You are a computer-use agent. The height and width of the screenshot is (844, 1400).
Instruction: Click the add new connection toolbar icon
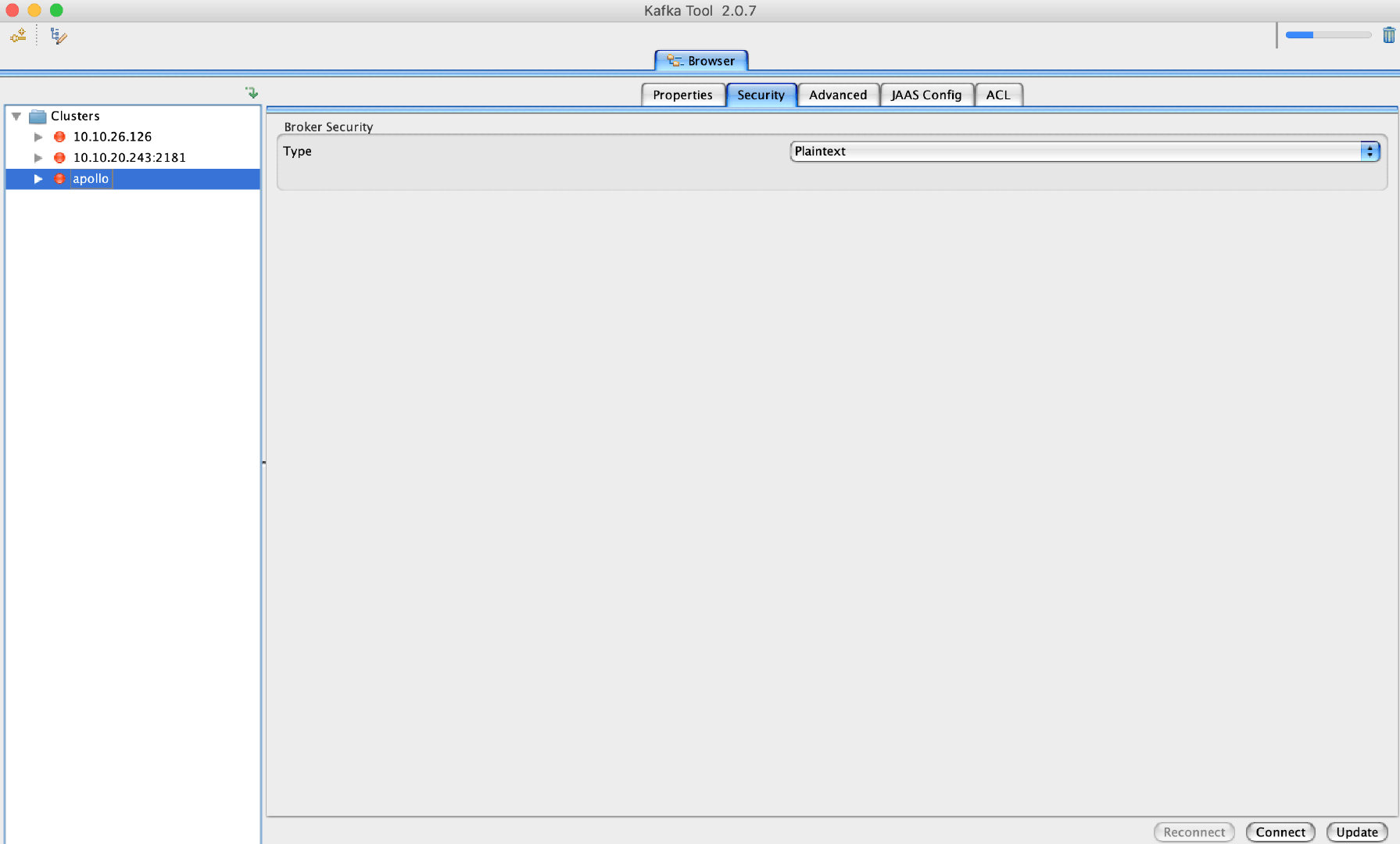[18, 35]
